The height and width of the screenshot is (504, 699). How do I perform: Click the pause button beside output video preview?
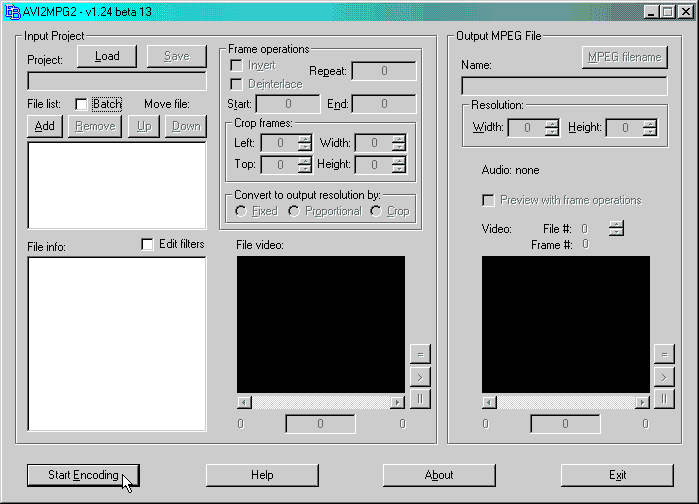click(664, 399)
